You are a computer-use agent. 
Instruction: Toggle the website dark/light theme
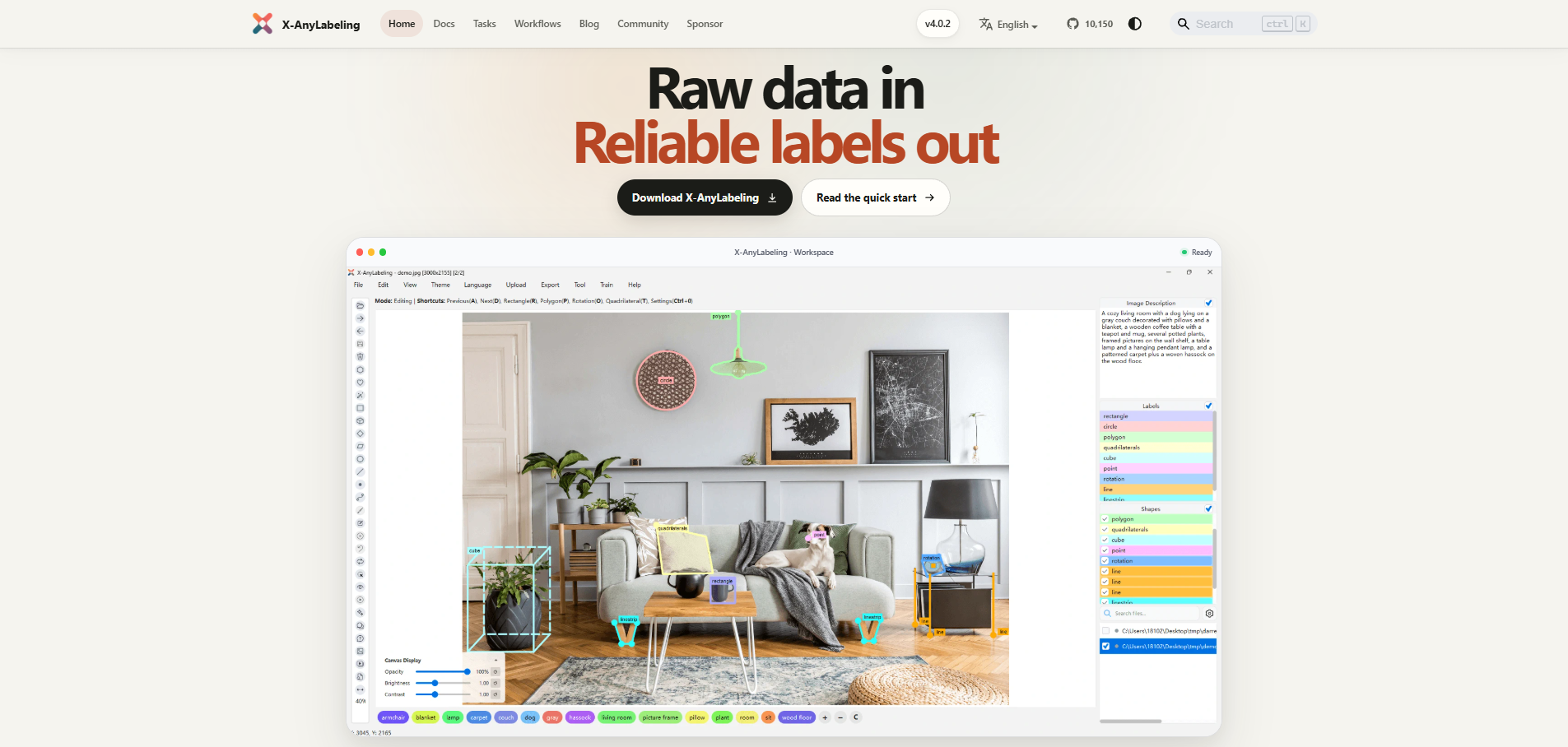[1135, 24]
